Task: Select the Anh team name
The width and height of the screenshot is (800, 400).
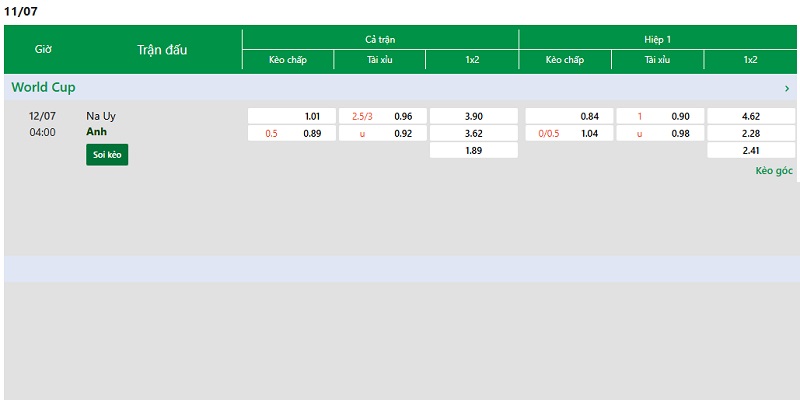Action: tap(96, 132)
